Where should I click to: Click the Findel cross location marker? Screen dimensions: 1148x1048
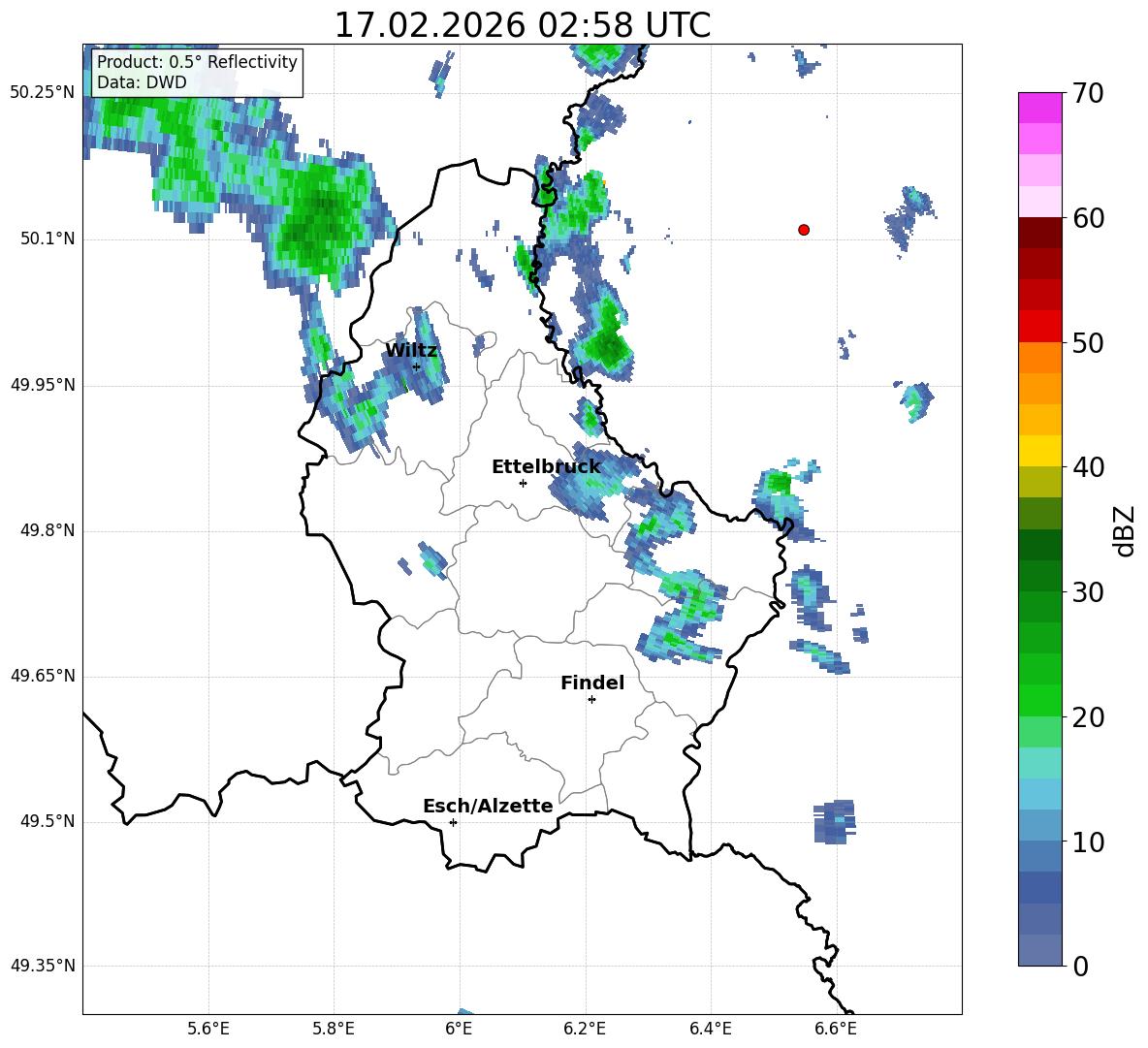pos(592,700)
